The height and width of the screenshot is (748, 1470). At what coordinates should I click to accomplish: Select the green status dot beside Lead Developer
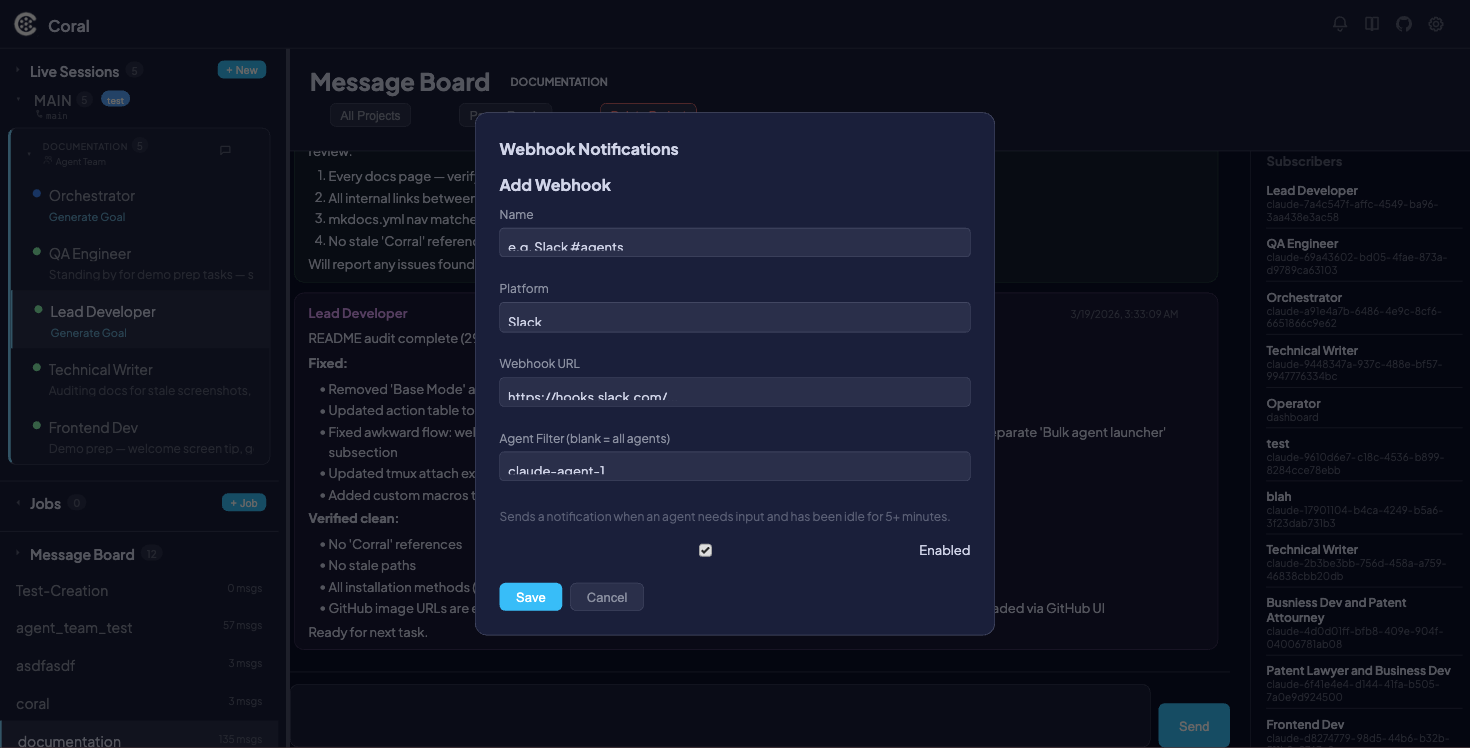pos(36,310)
